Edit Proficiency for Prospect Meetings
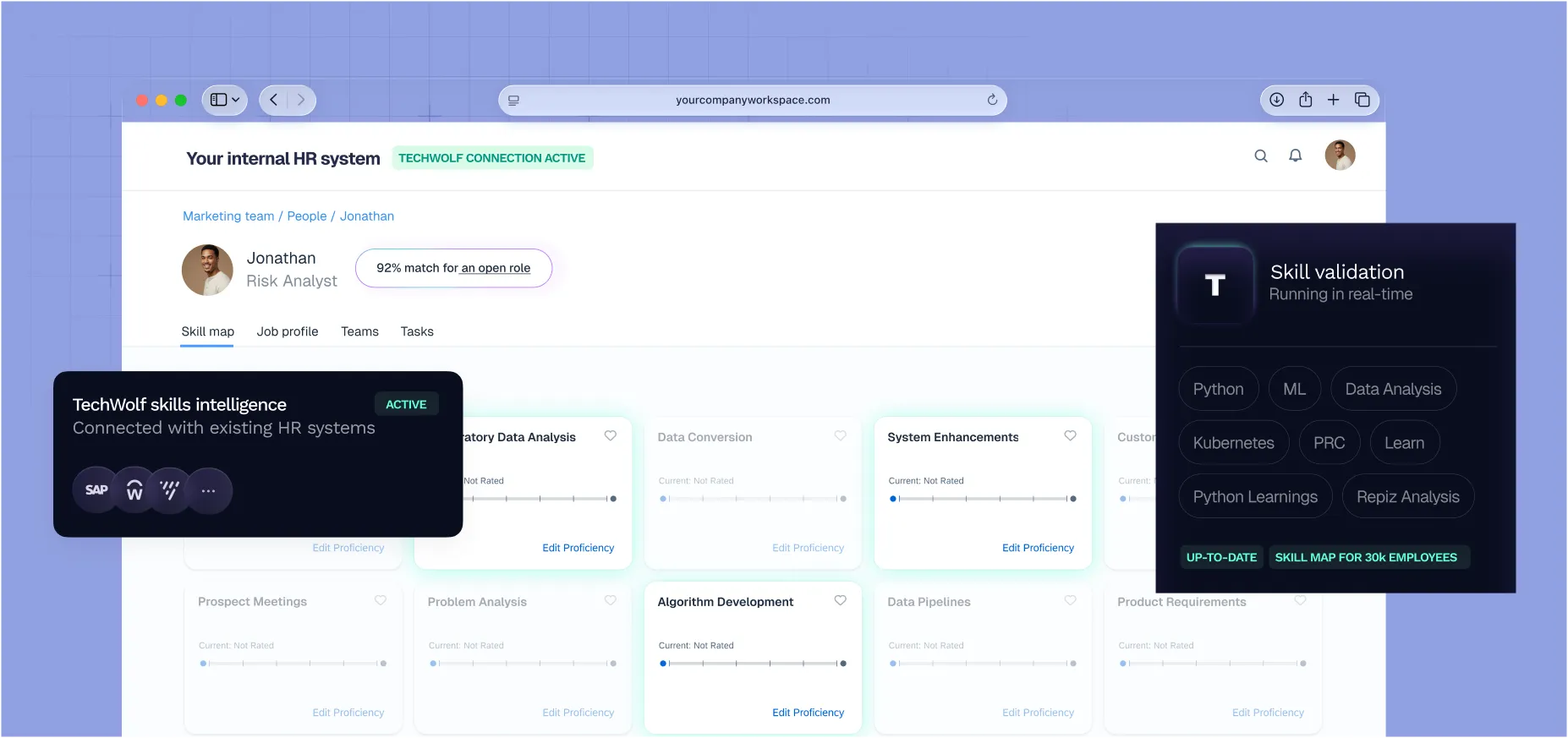 [348, 713]
